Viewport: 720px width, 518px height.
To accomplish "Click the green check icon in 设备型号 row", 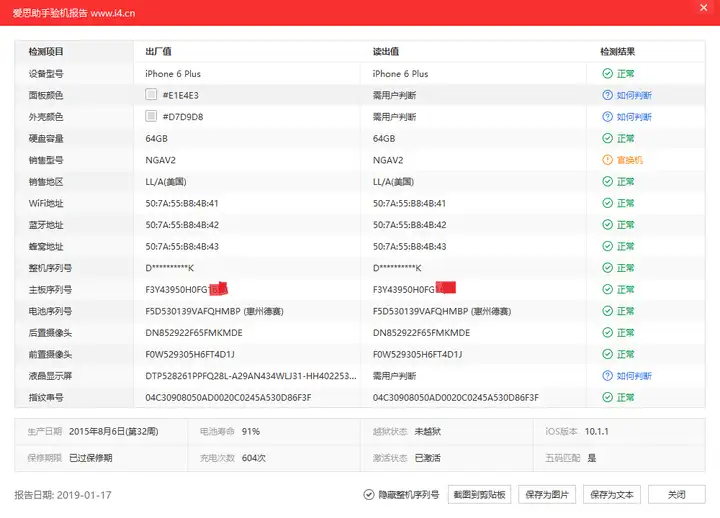I will (607, 73).
